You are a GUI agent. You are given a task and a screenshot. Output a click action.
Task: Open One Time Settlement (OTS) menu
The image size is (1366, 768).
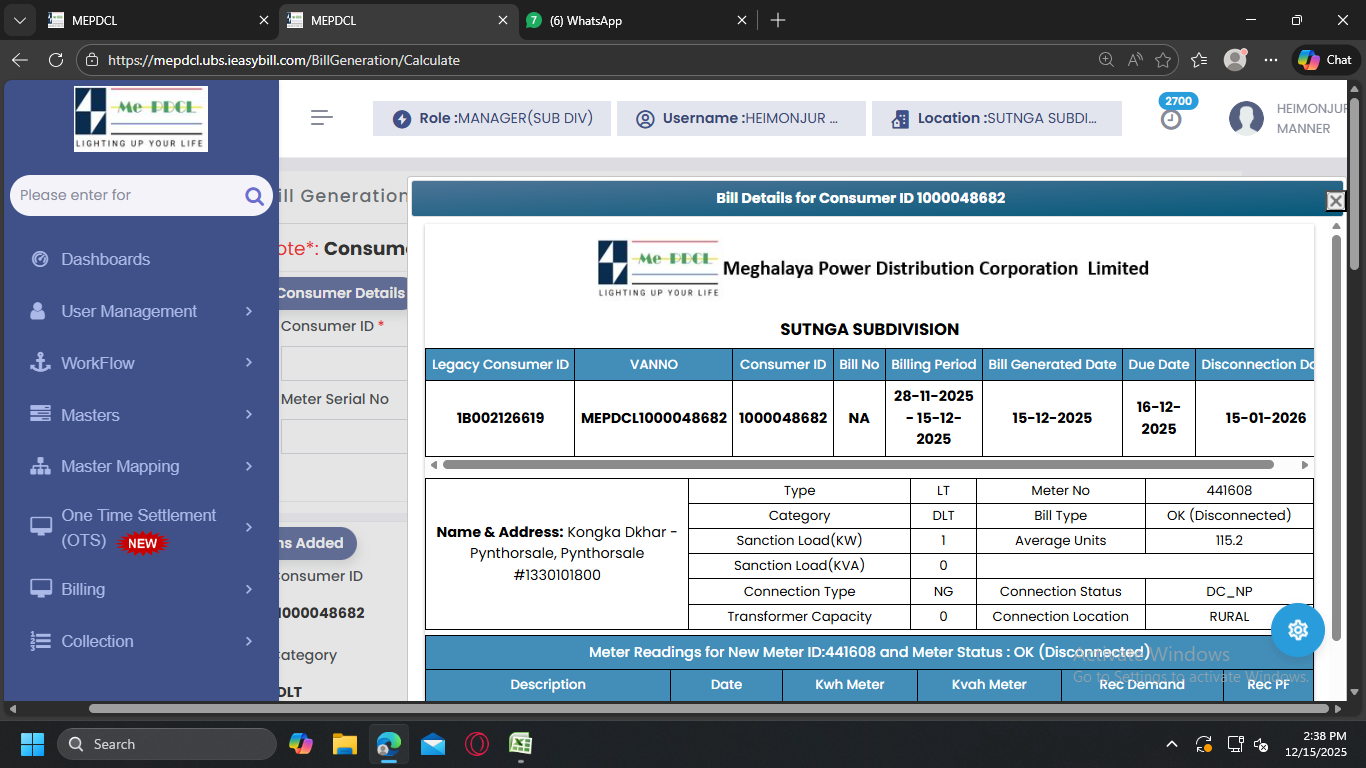coord(138,527)
